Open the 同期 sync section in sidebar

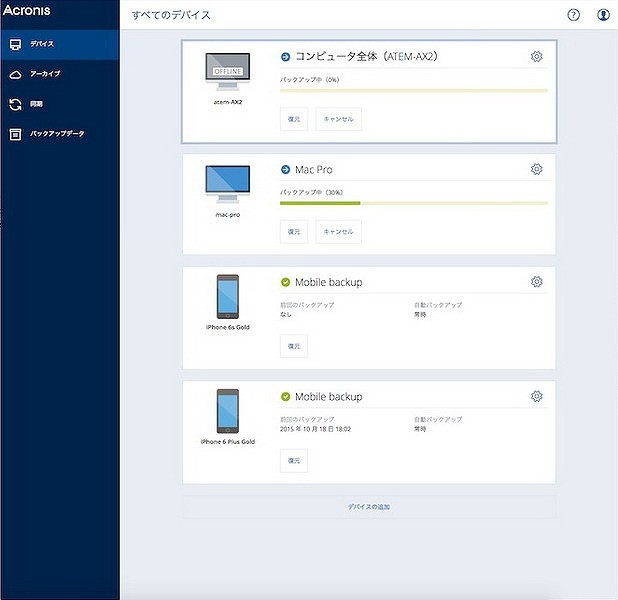60,104
